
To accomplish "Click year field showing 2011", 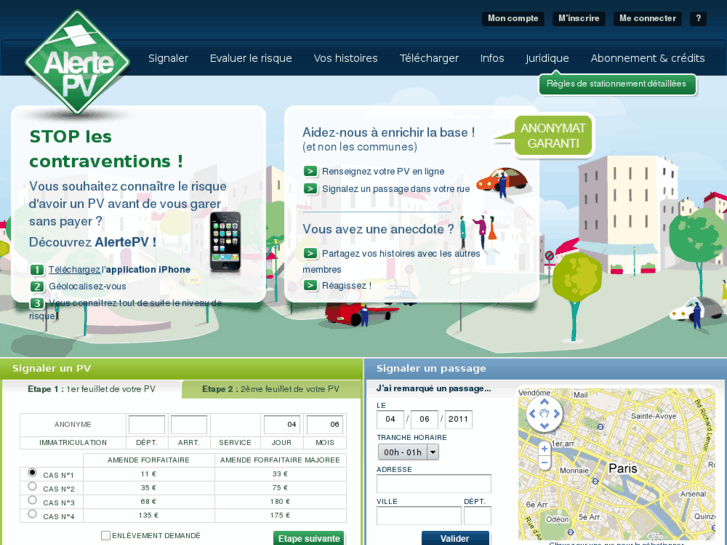I will tap(459, 419).
